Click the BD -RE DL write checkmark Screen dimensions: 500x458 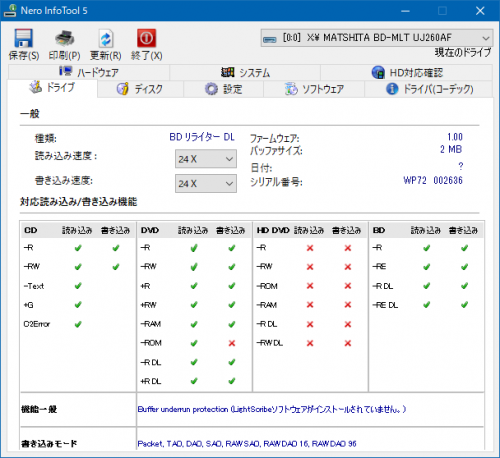tap(464, 305)
